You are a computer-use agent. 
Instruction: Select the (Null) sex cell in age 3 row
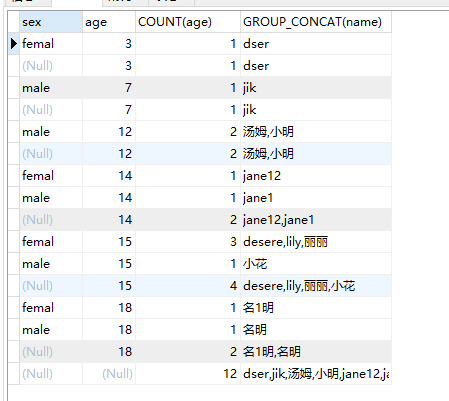(51, 66)
